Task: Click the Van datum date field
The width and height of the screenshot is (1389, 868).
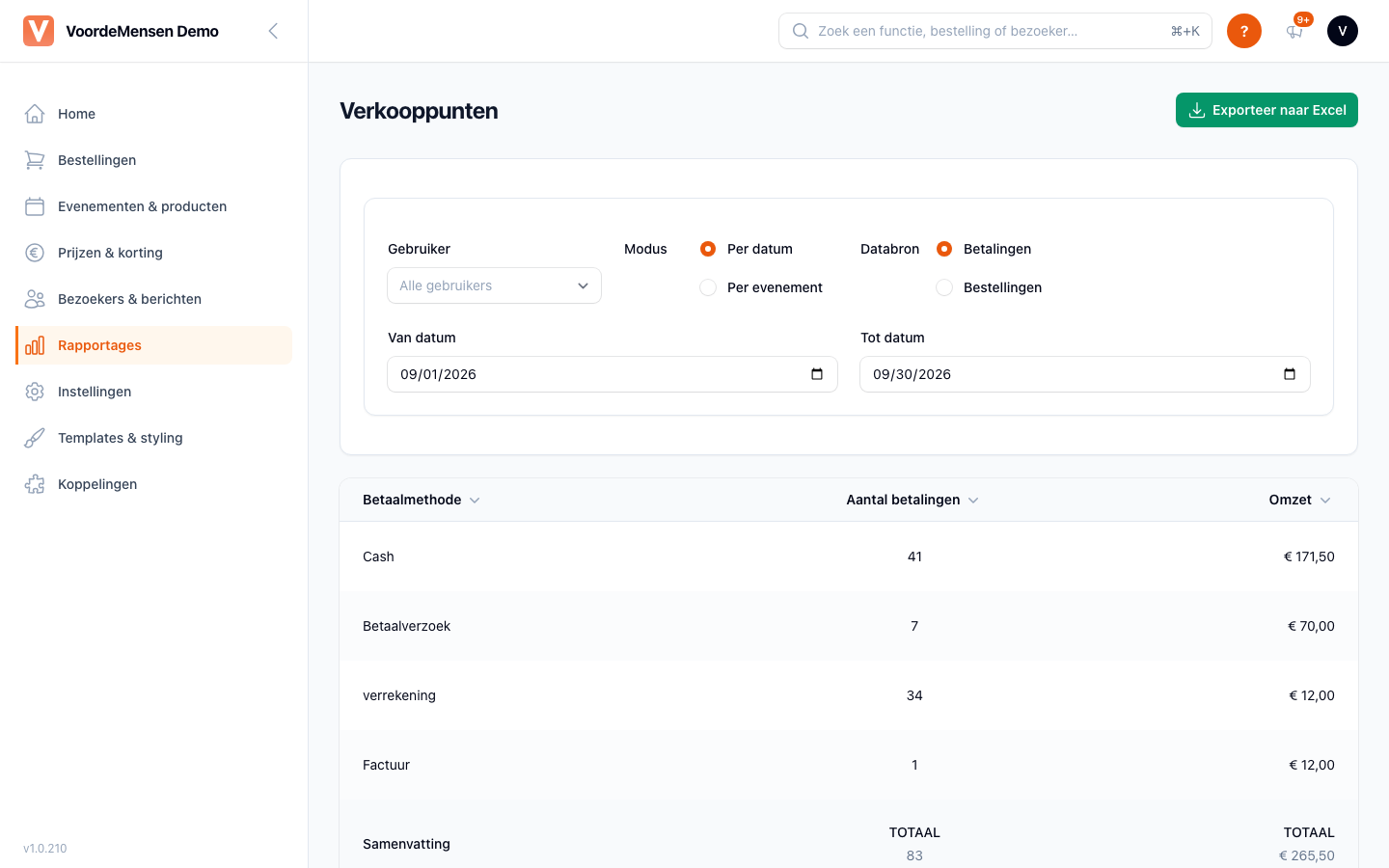Action: [x=613, y=374]
